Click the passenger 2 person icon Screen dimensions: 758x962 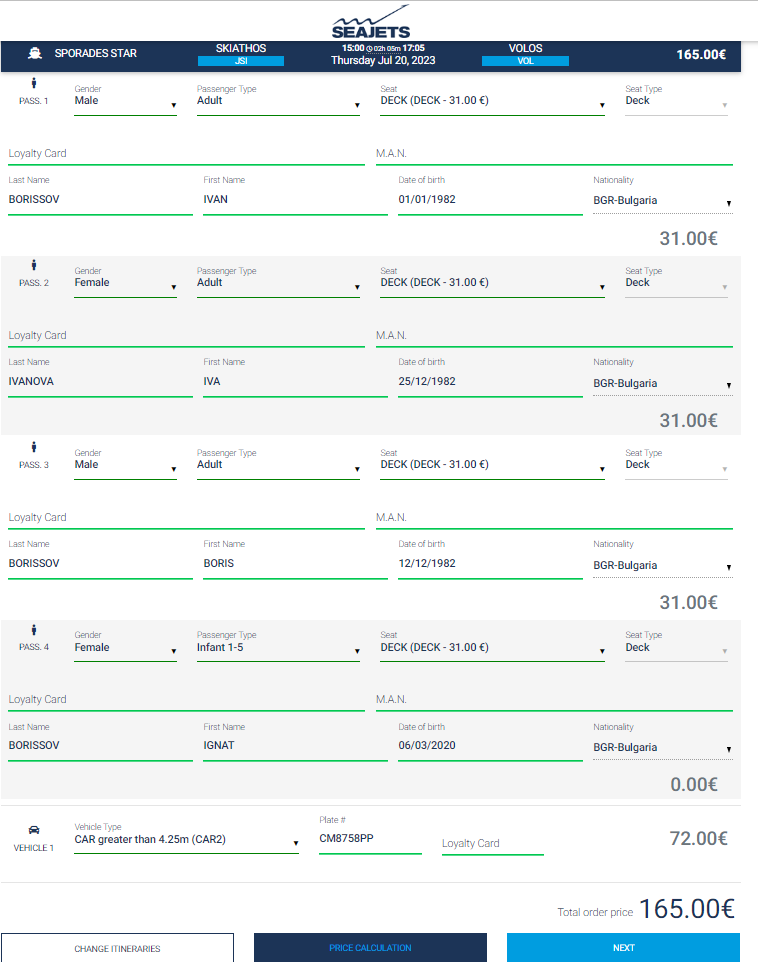click(x=34, y=266)
